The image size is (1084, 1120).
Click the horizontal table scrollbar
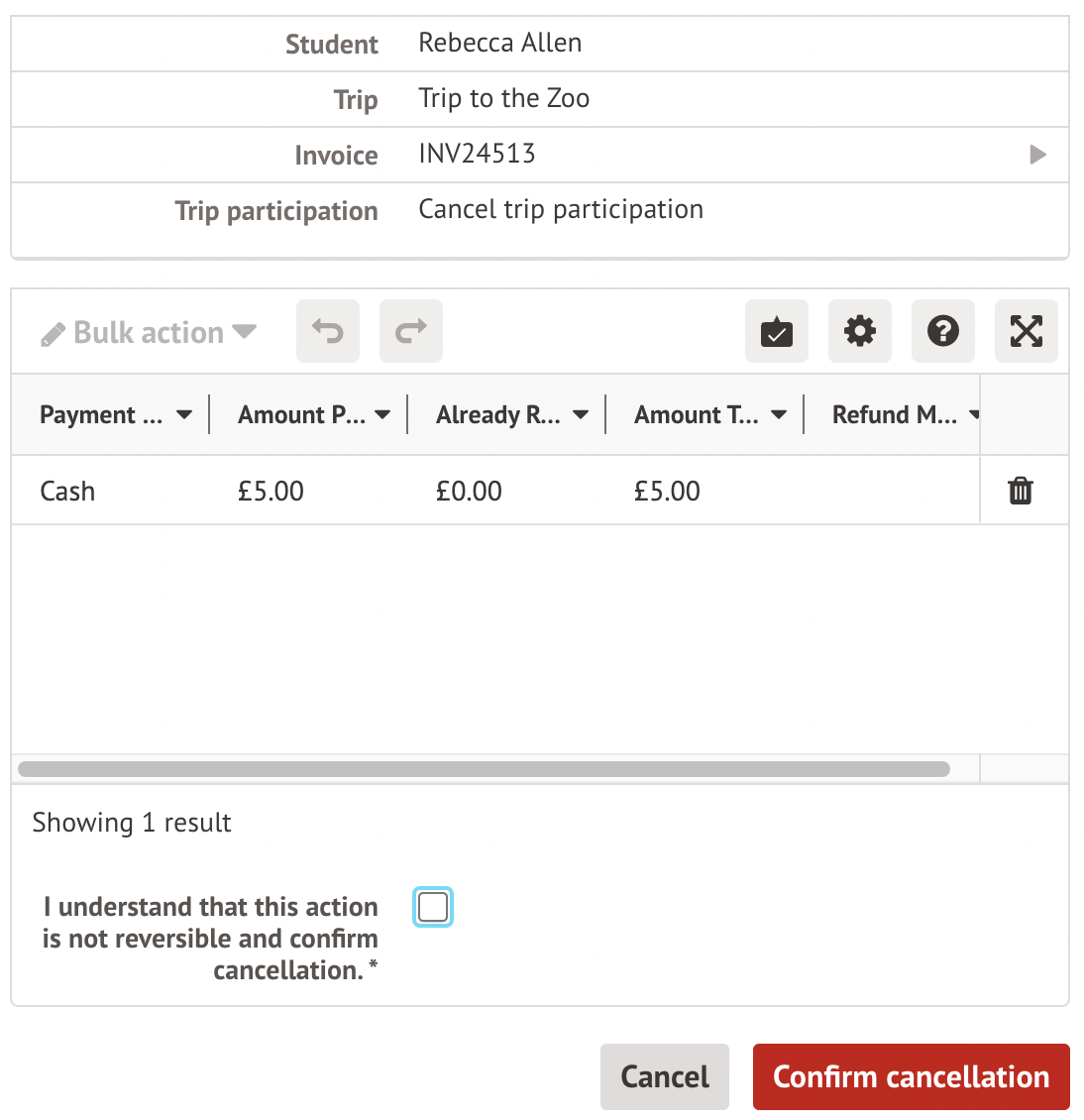[484, 769]
